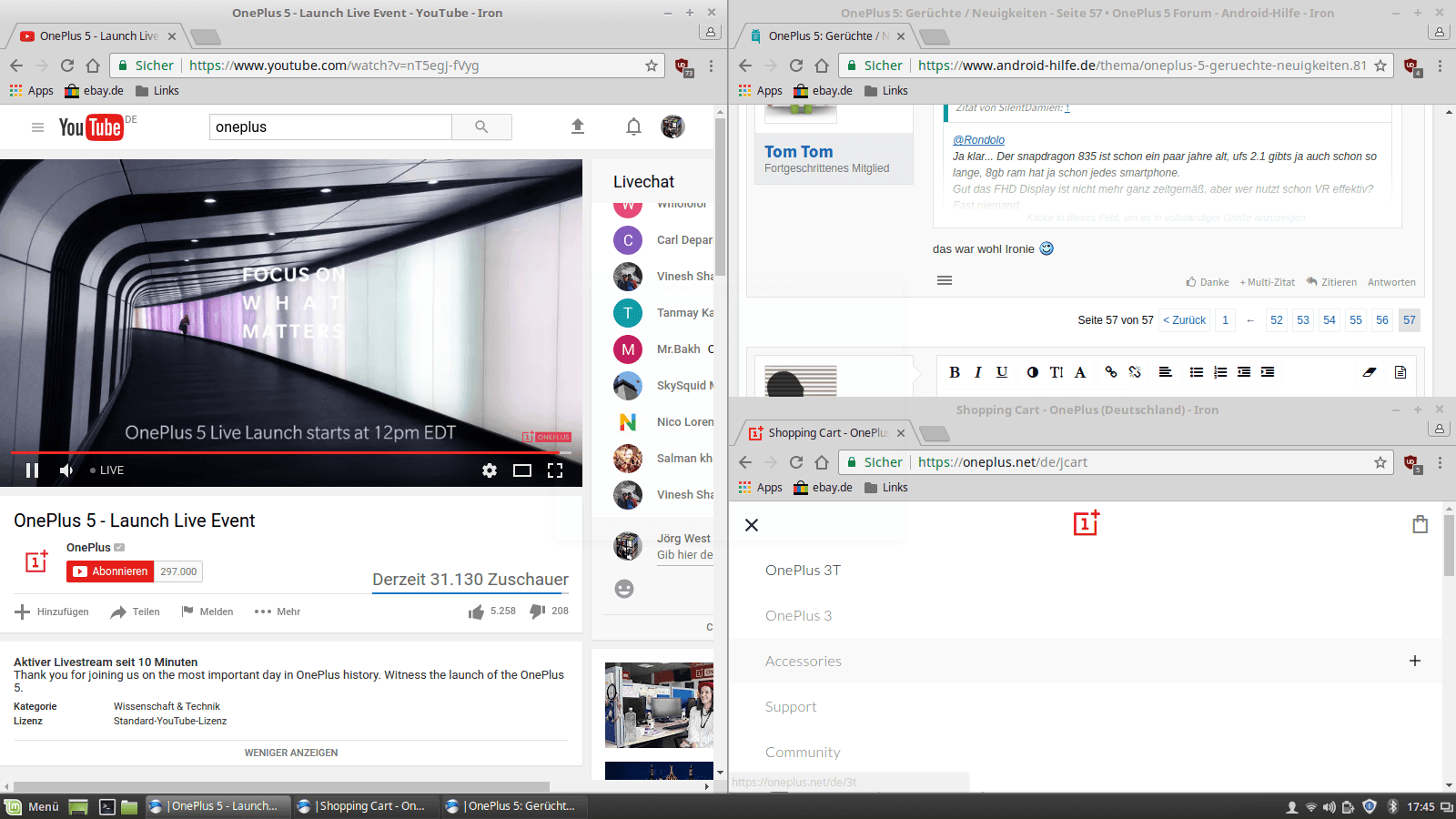
Task: Open Mehr dropdown under the video
Action: [x=278, y=612]
